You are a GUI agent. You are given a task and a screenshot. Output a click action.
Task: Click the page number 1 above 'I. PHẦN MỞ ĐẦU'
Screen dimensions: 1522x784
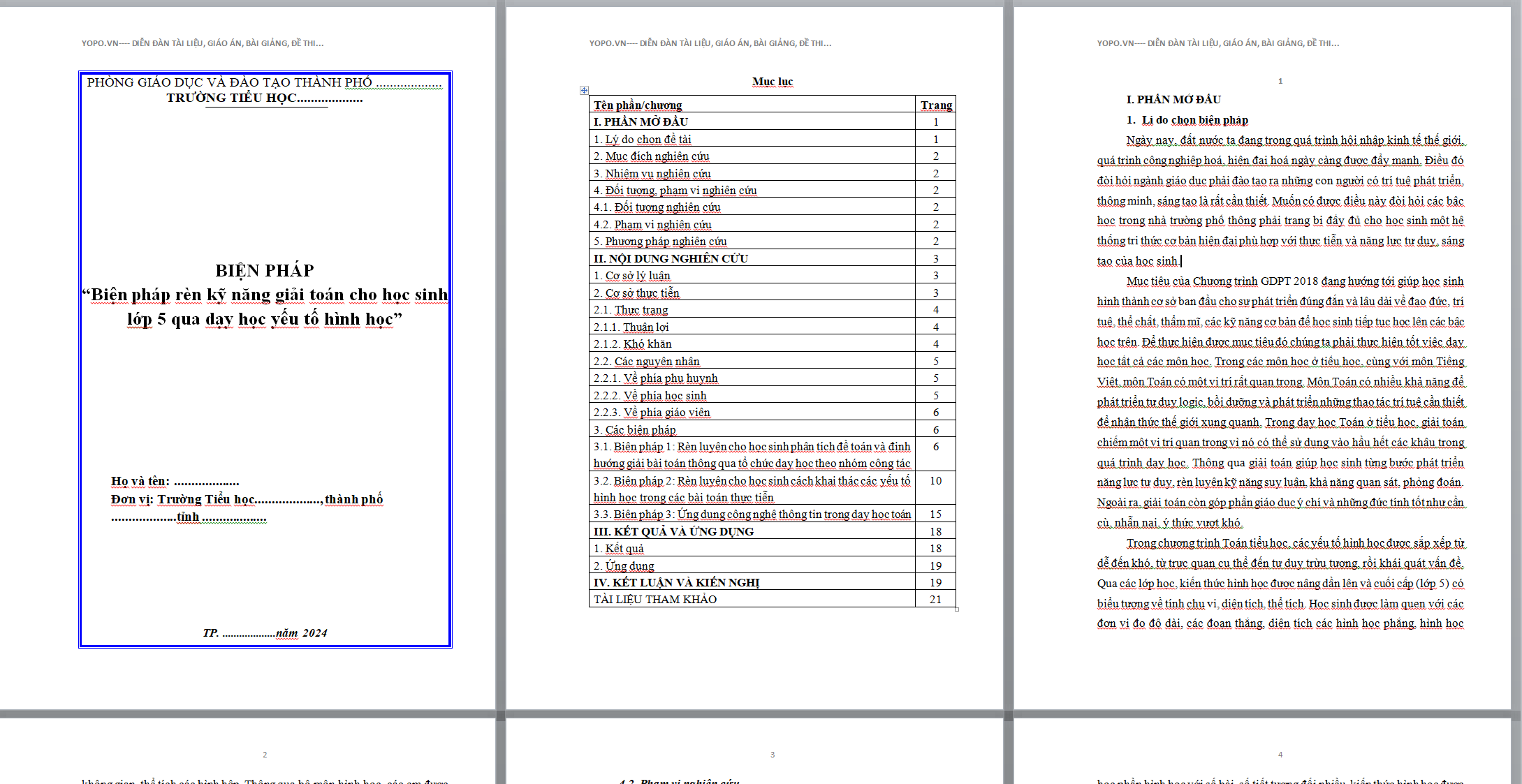tap(1280, 81)
